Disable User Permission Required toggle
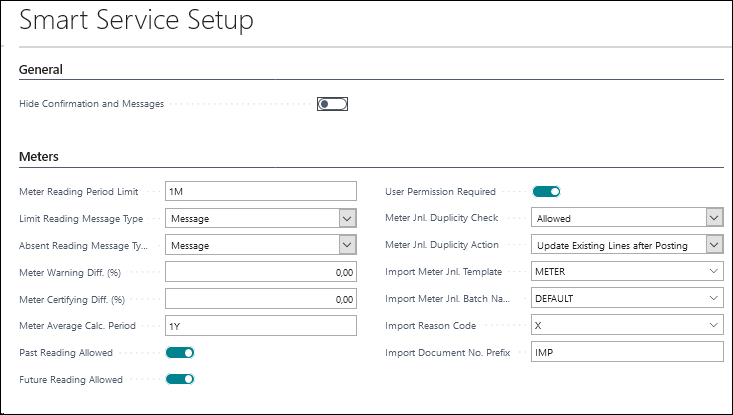Screen dimensions: 733x415 (x=546, y=191)
